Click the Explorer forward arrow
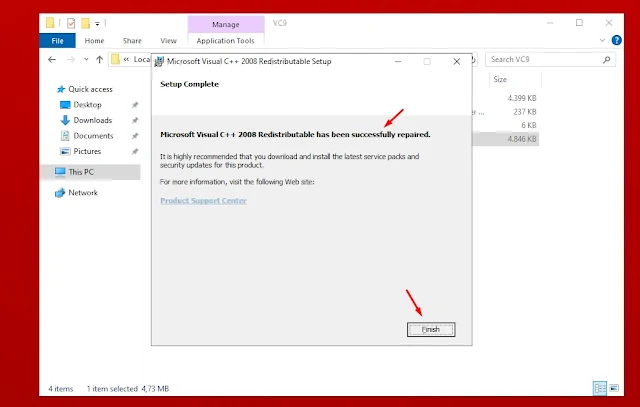This screenshot has width=640, height=407. 71,60
